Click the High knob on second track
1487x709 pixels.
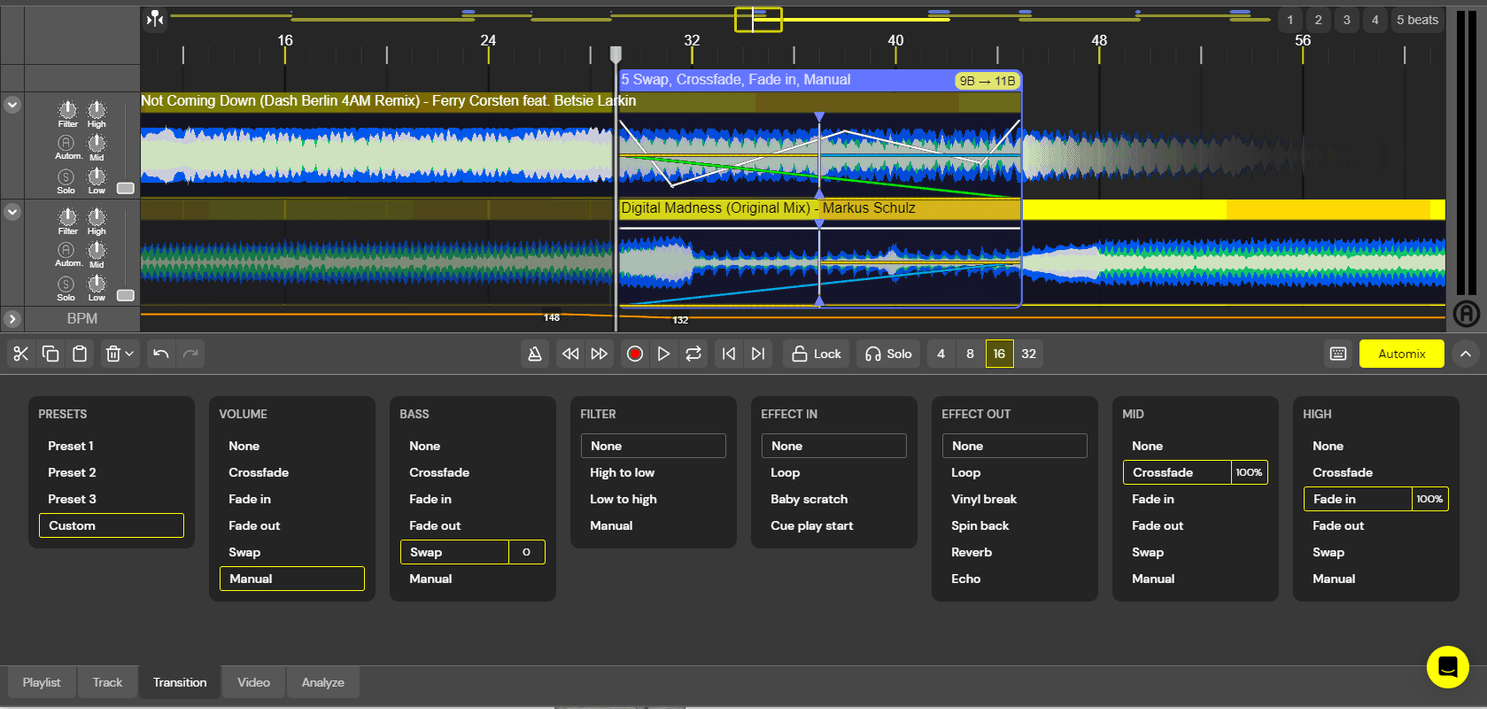(x=96, y=217)
